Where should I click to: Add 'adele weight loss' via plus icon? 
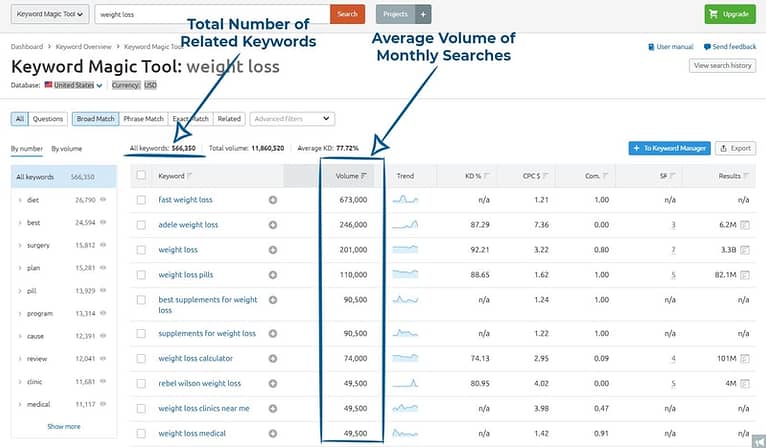coord(273,225)
